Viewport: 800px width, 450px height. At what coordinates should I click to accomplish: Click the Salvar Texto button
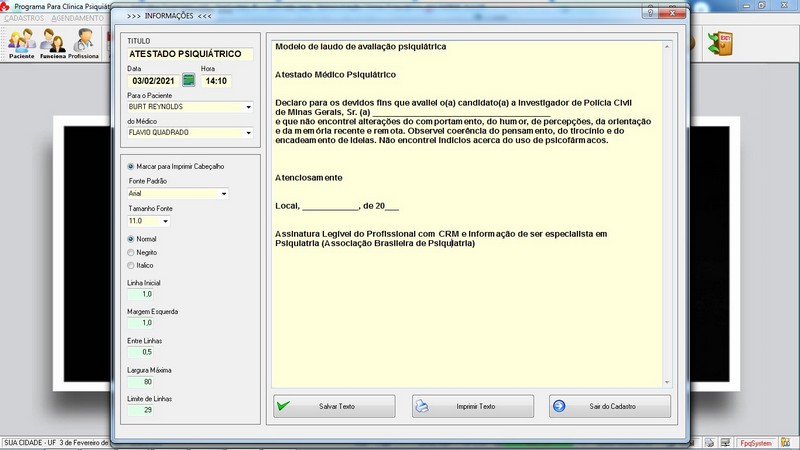click(x=334, y=407)
